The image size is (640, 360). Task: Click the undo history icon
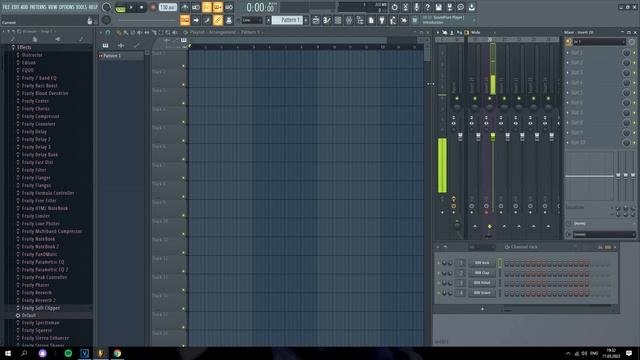coord(394,7)
